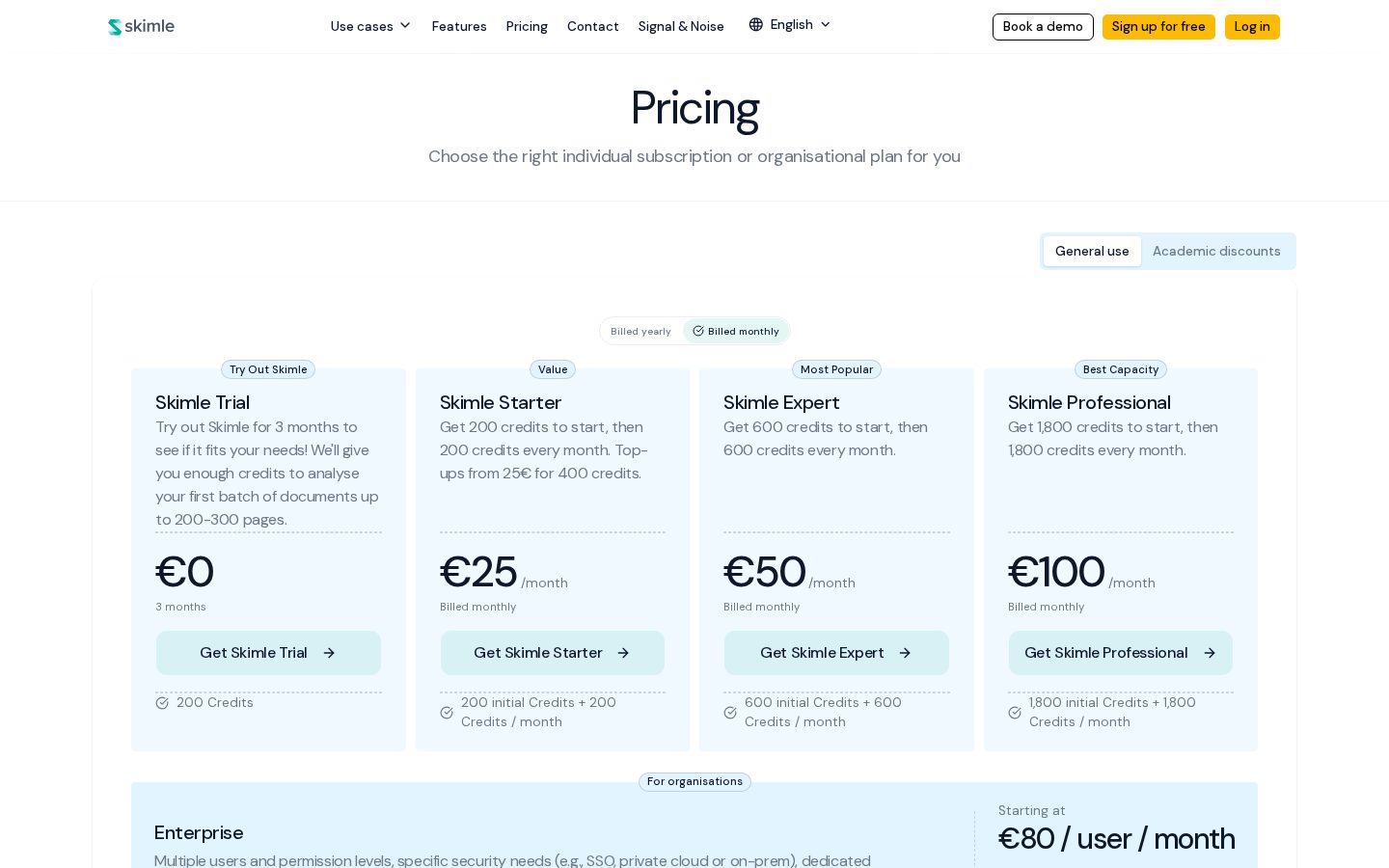Click the 600 initial Credits feature text
1389x868 pixels.
pos(823,713)
